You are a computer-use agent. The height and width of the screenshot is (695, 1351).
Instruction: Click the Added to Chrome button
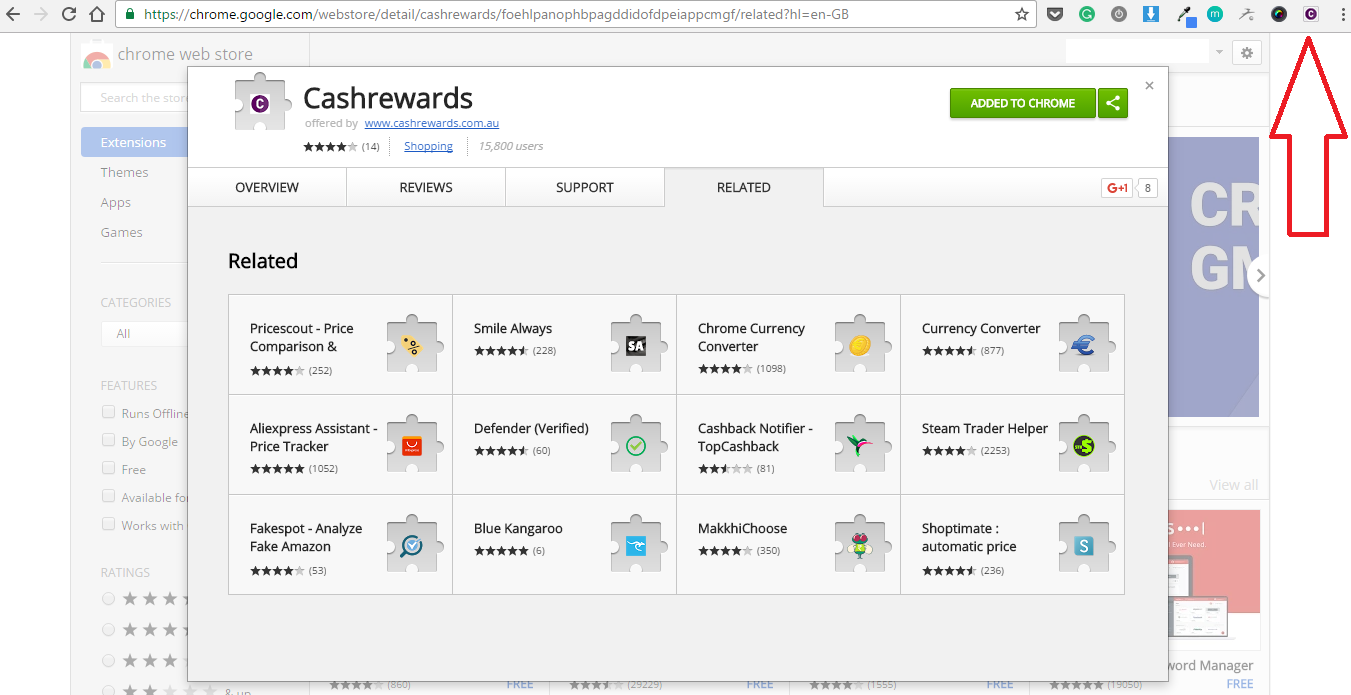click(1023, 103)
